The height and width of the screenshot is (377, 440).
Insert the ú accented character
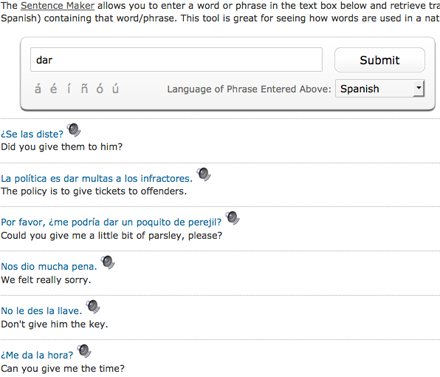tap(115, 89)
